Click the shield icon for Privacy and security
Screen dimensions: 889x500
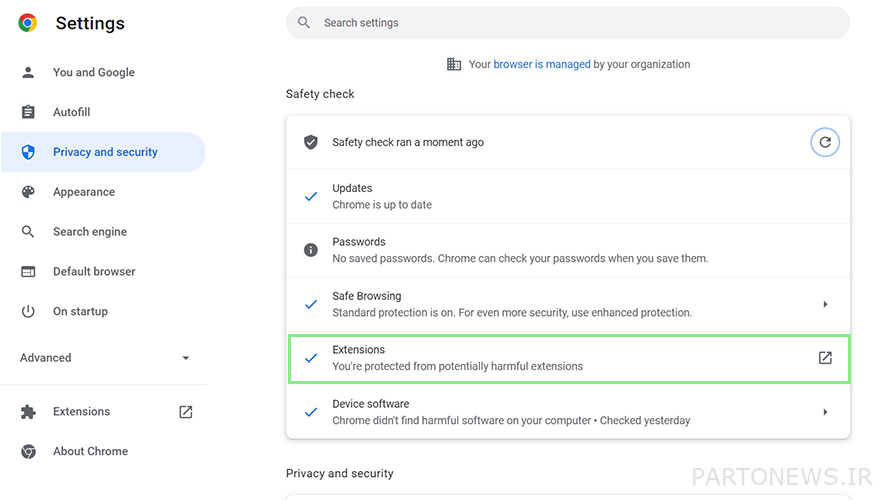[x=28, y=152]
